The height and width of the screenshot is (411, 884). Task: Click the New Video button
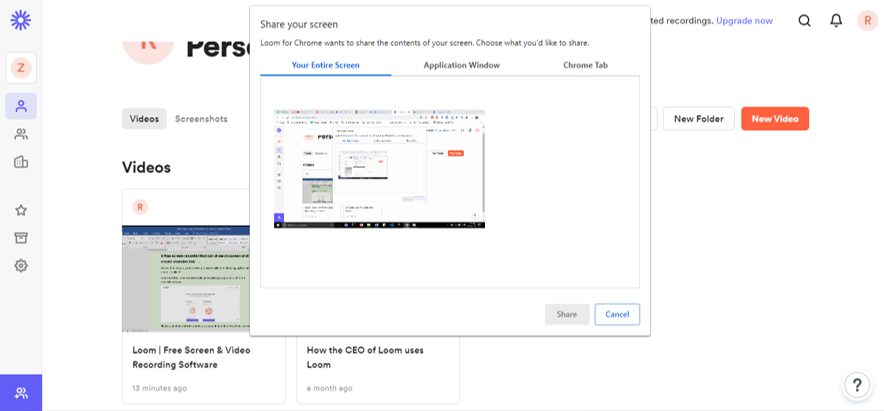tap(775, 119)
